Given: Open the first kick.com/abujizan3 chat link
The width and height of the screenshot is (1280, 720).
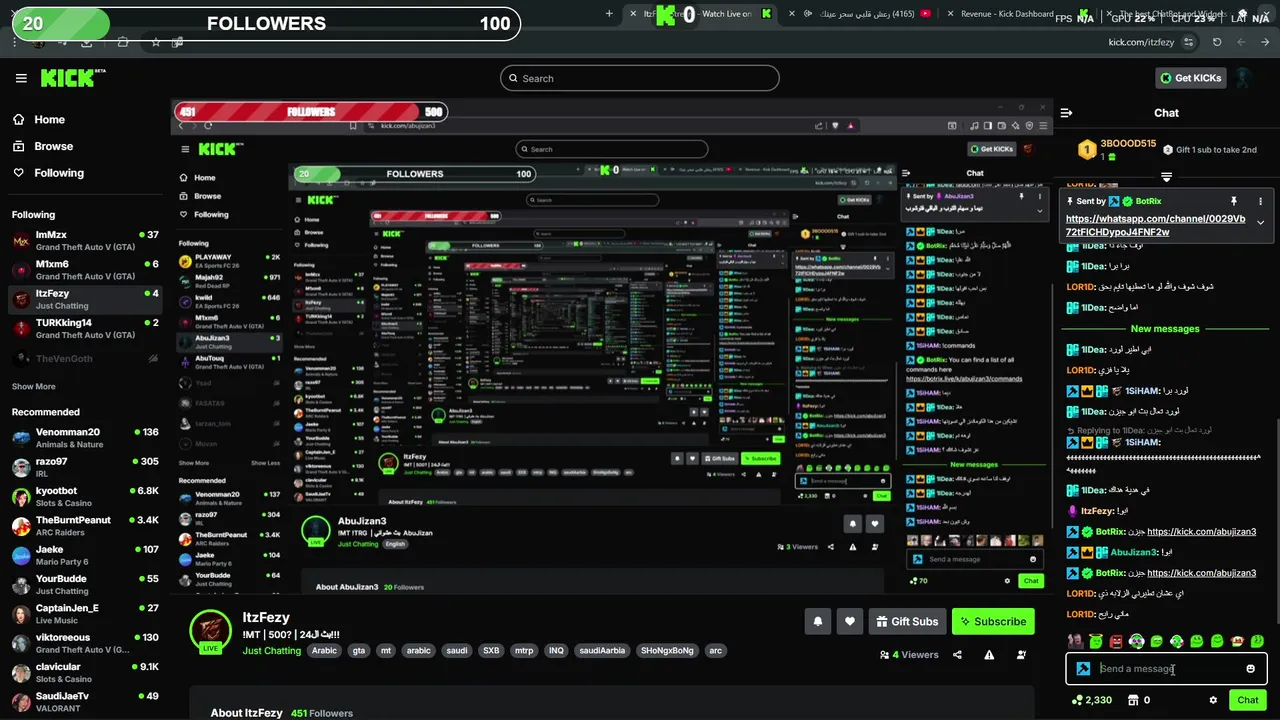Looking at the screenshot, I should click(1201, 532).
